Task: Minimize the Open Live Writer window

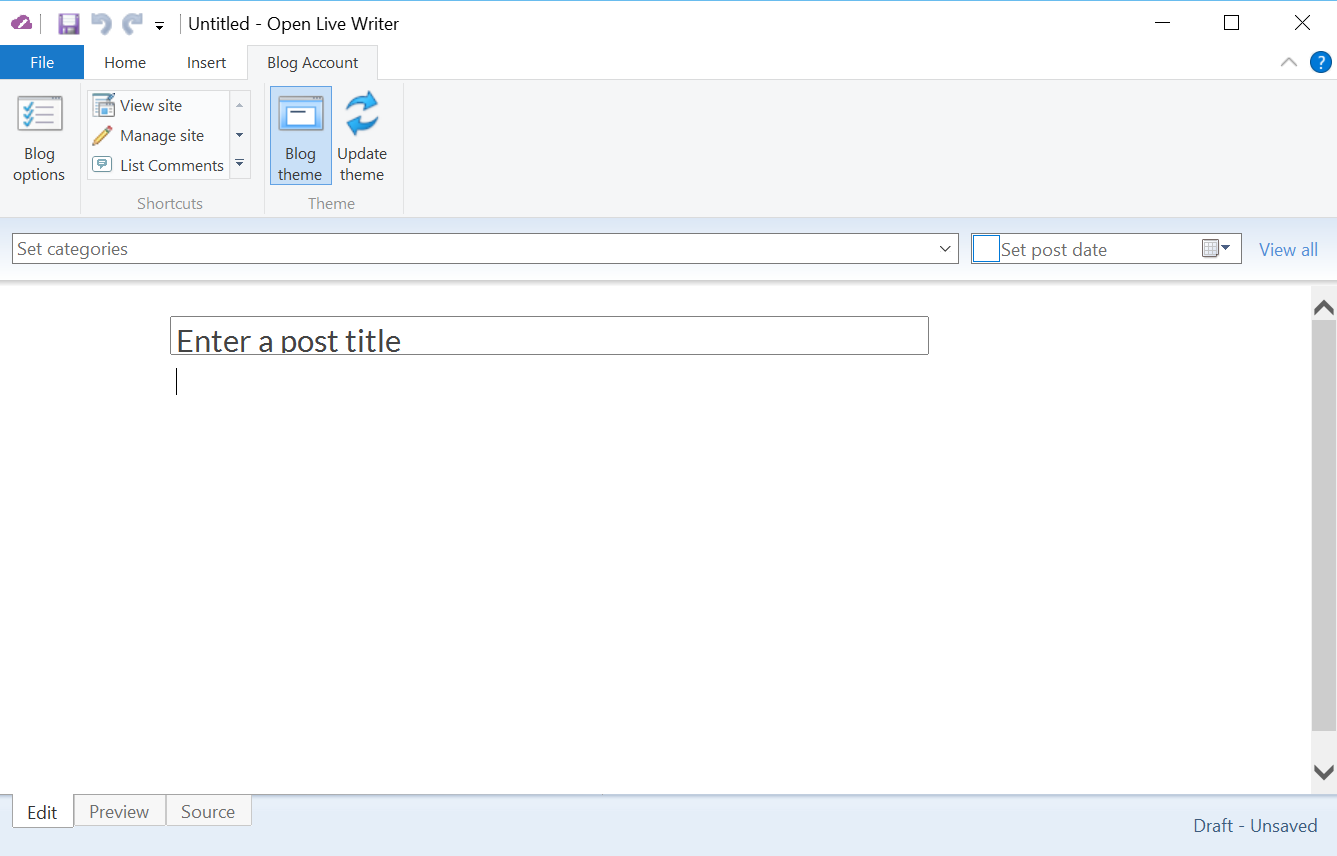Action: coord(1161,23)
